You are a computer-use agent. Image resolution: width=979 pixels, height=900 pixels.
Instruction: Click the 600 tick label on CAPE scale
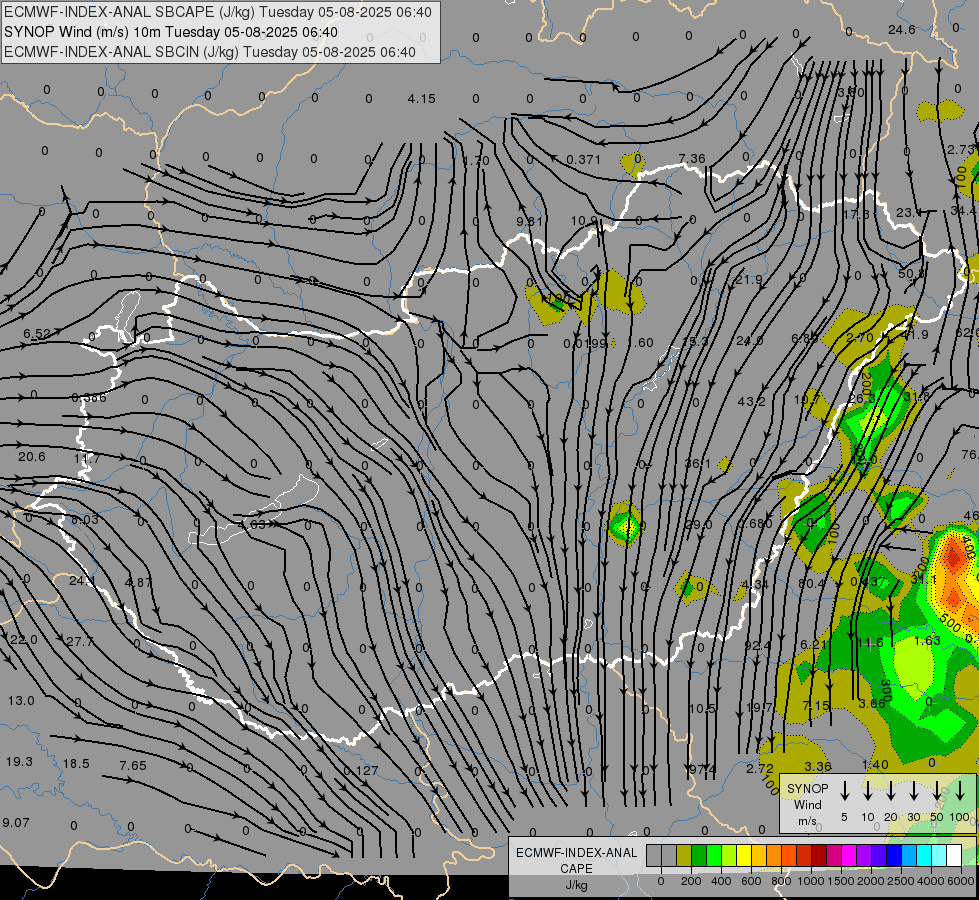point(751,881)
